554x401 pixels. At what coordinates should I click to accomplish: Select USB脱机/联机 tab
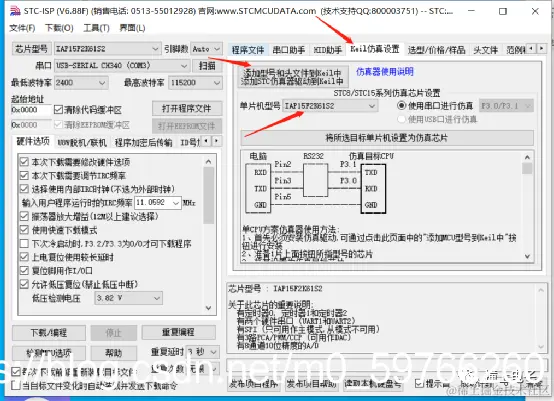(82, 142)
